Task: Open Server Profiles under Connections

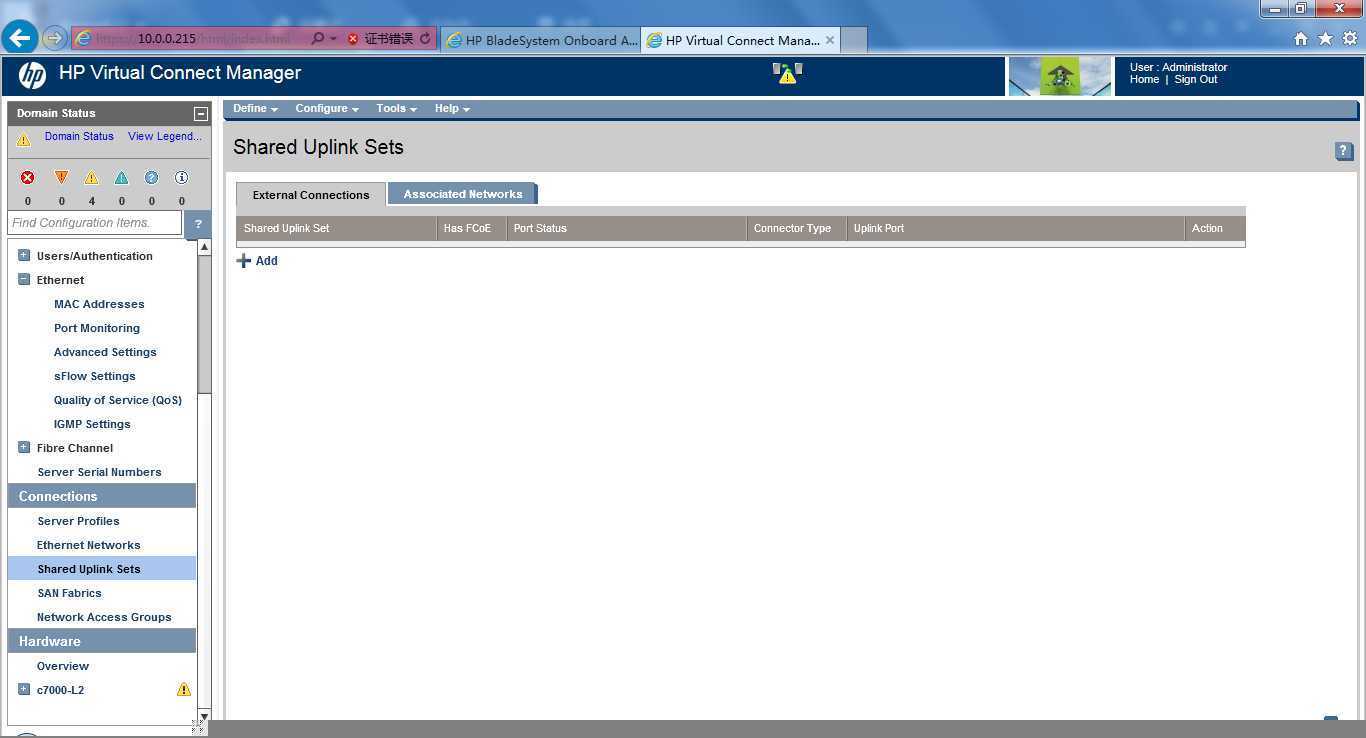Action: pyautogui.click(x=78, y=521)
